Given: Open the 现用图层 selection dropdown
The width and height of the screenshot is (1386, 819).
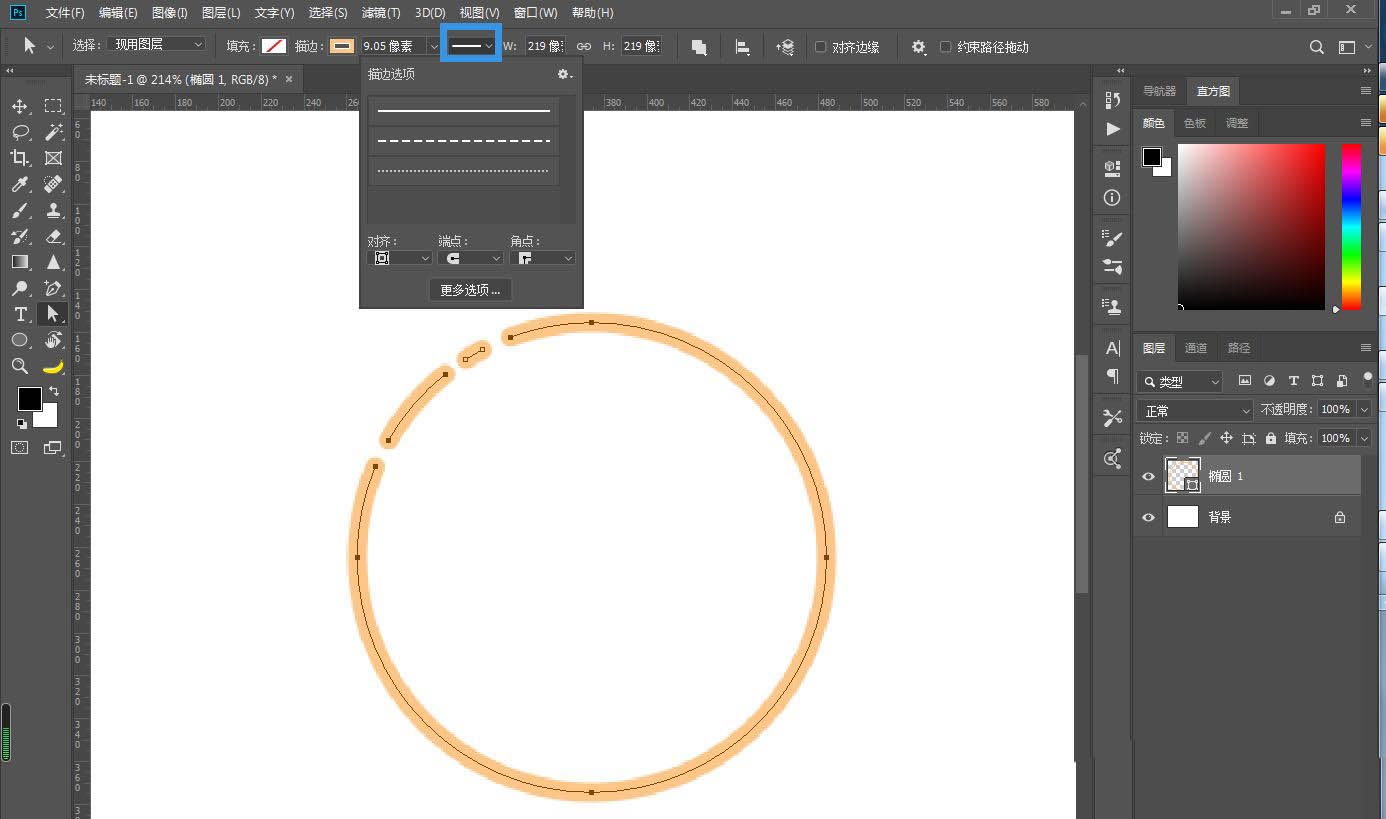Looking at the screenshot, I should pos(156,45).
